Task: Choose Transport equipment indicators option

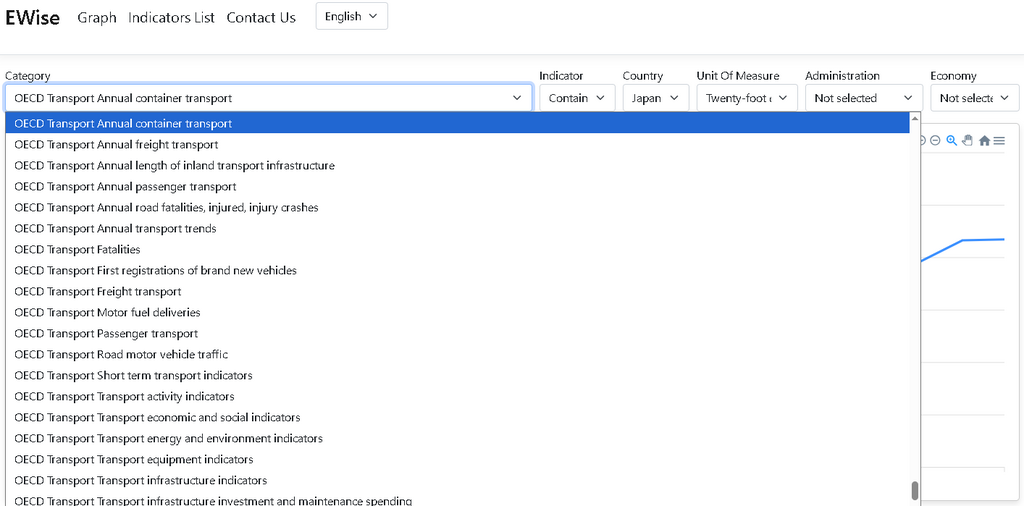Action: tap(457, 459)
